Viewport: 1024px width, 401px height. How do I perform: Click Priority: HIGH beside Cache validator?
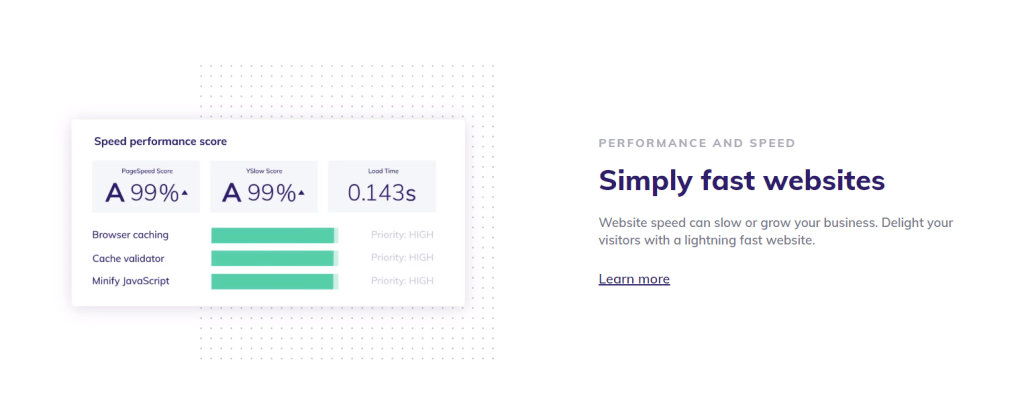pos(402,259)
